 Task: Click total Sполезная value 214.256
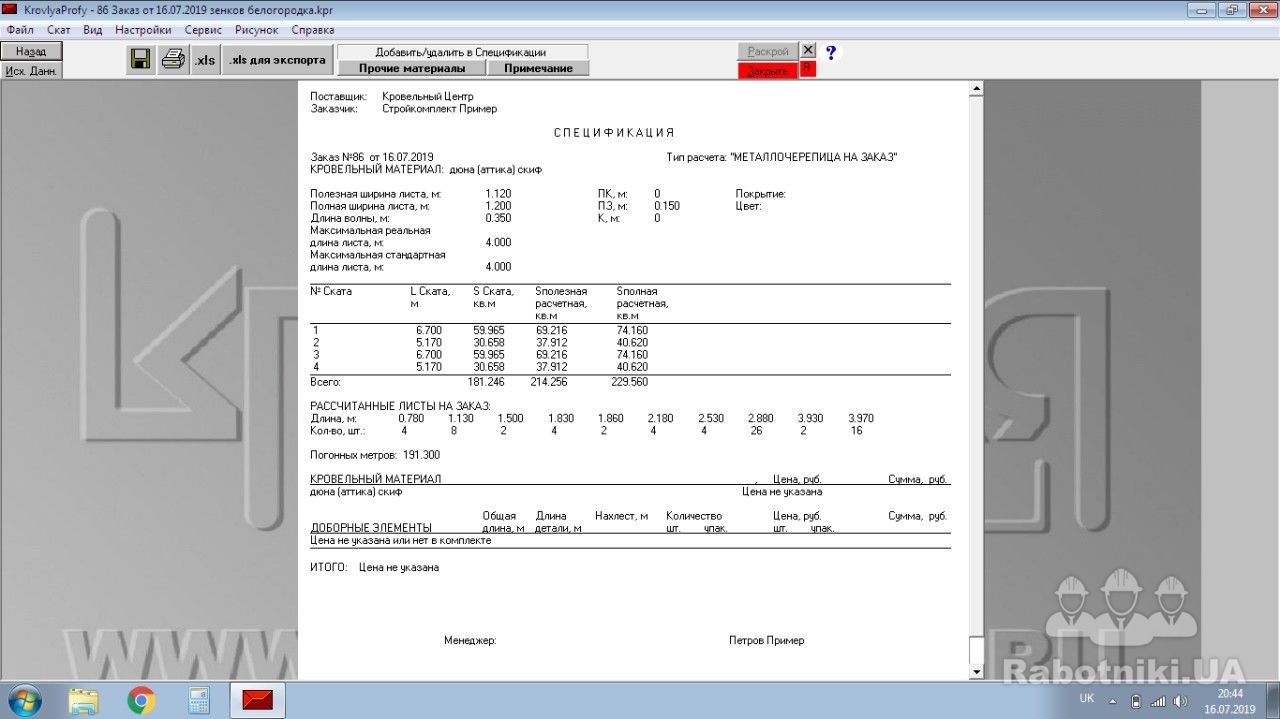coord(549,382)
